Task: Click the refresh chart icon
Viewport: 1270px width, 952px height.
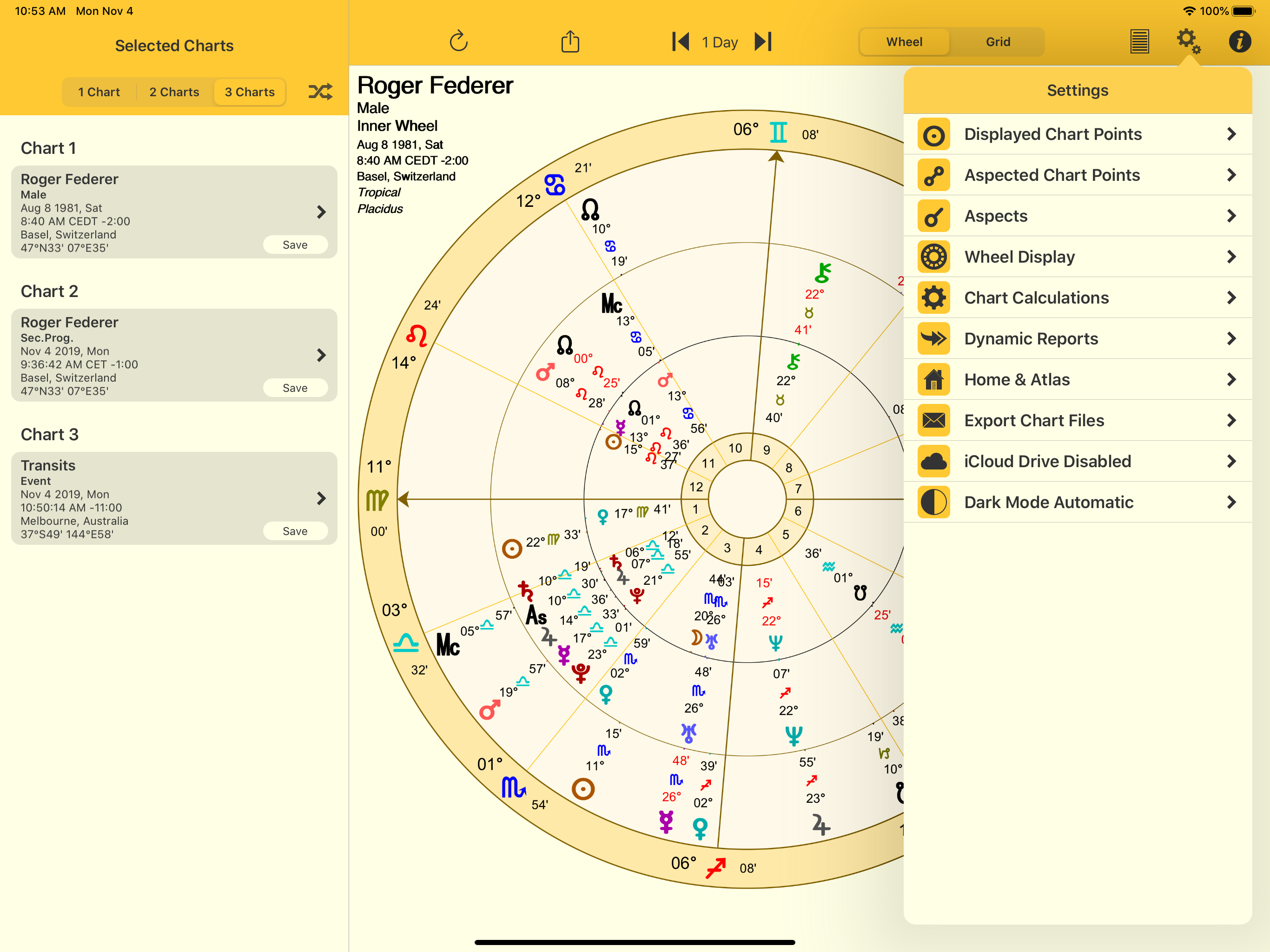Action: pos(458,41)
